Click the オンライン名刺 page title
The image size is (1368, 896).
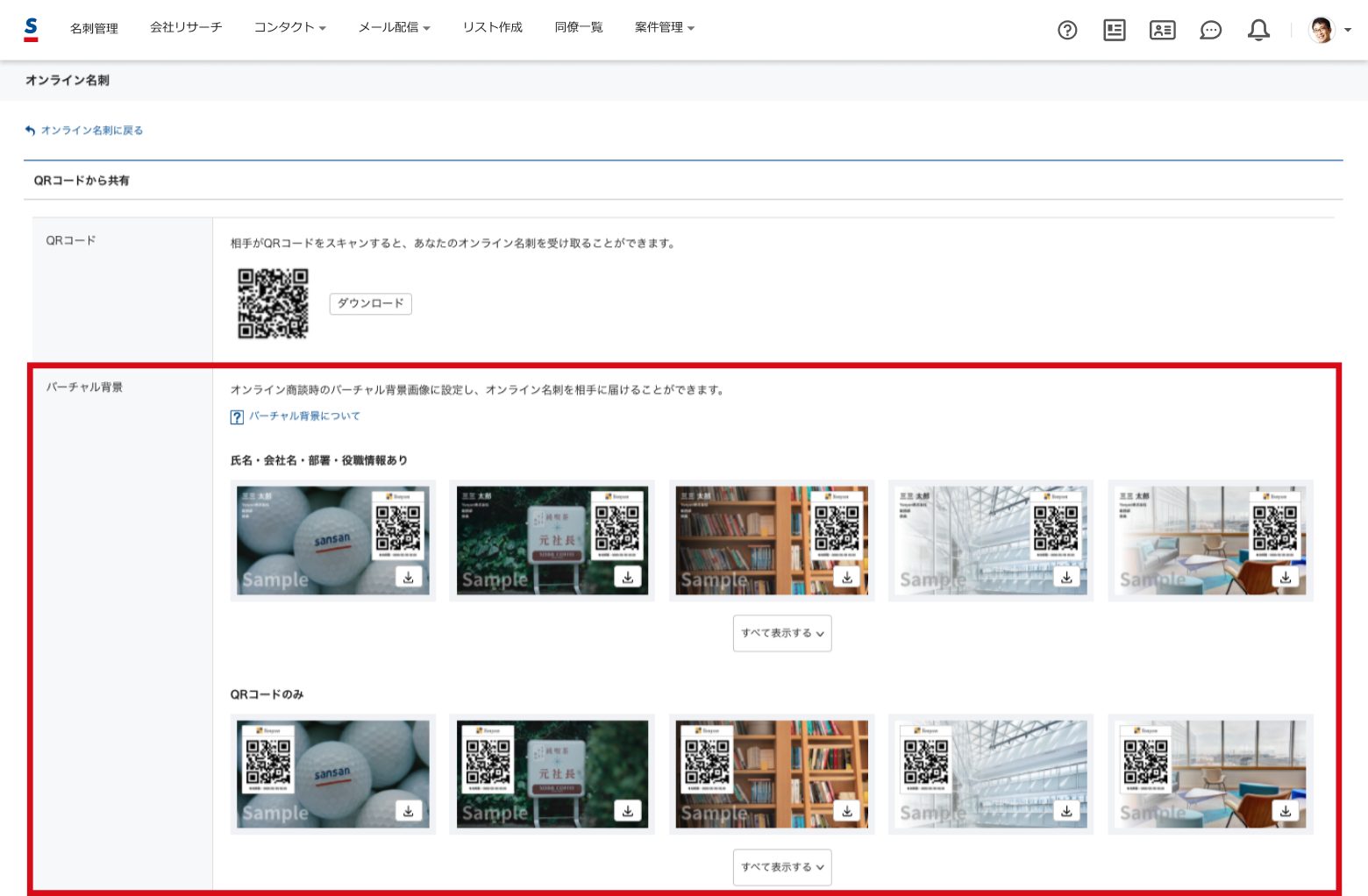[68, 81]
